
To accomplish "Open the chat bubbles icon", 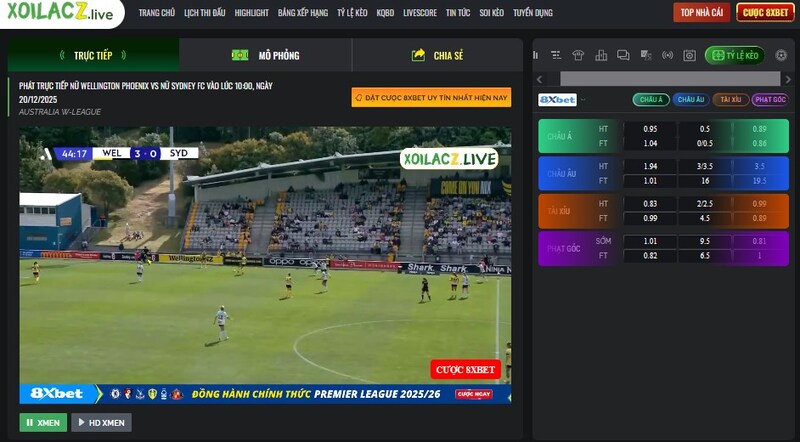I will [623, 55].
